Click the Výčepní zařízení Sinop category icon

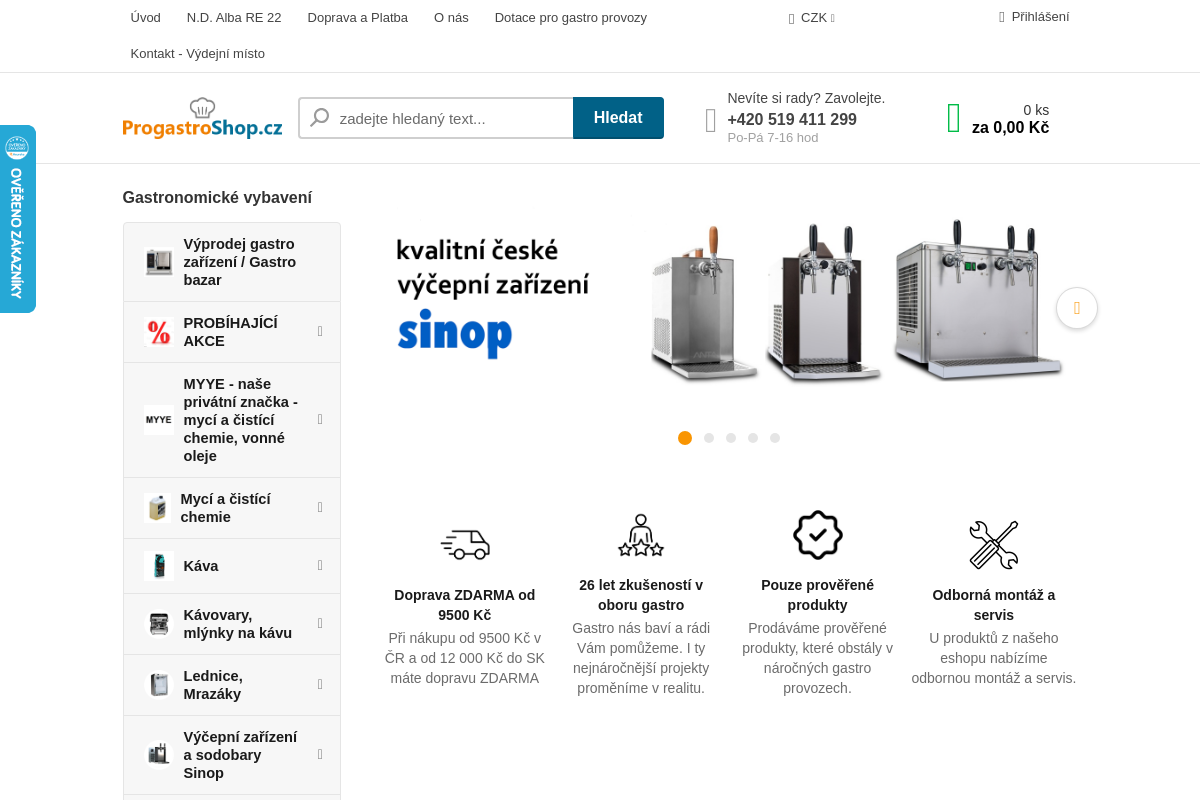tap(158, 755)
